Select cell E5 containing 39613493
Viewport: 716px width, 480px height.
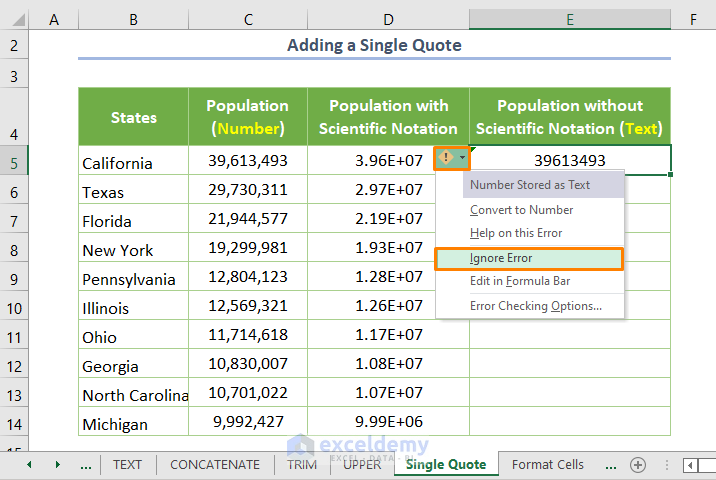[x=570, y=160]
